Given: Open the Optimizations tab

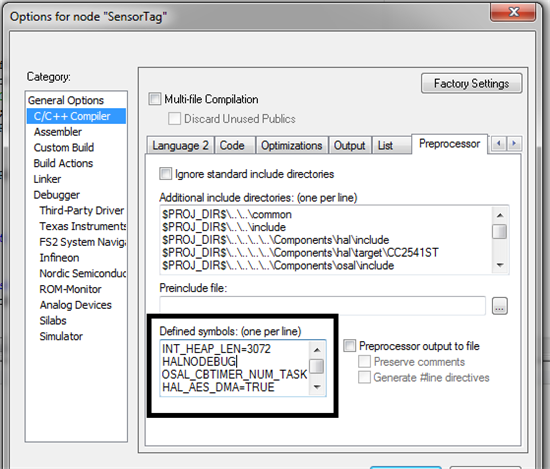Looking at the screenshot, I should tap(291, 145).
